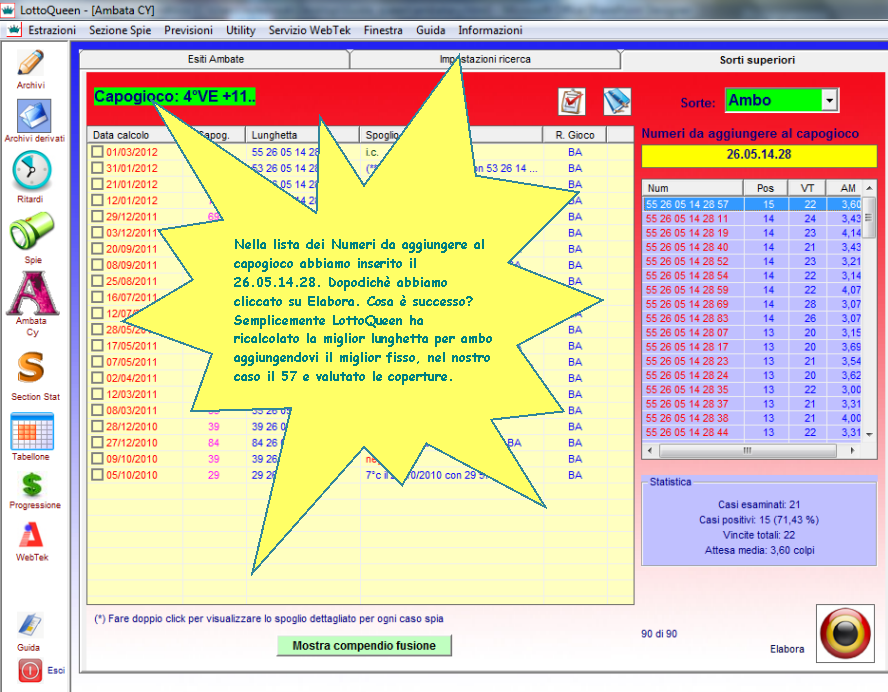Open the Sezione Spie menu
888x692 pixels.
point(120,31)
